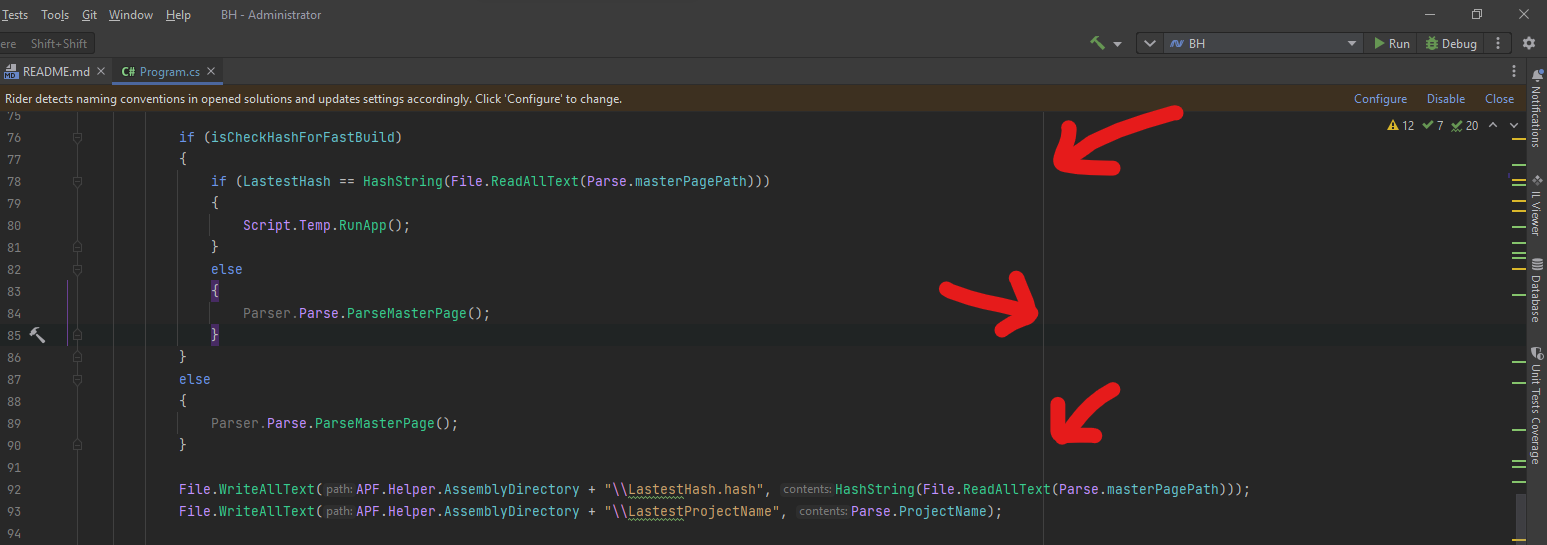Open the Tests menu
The image size is (1547, 545).
tap(15, 15)
